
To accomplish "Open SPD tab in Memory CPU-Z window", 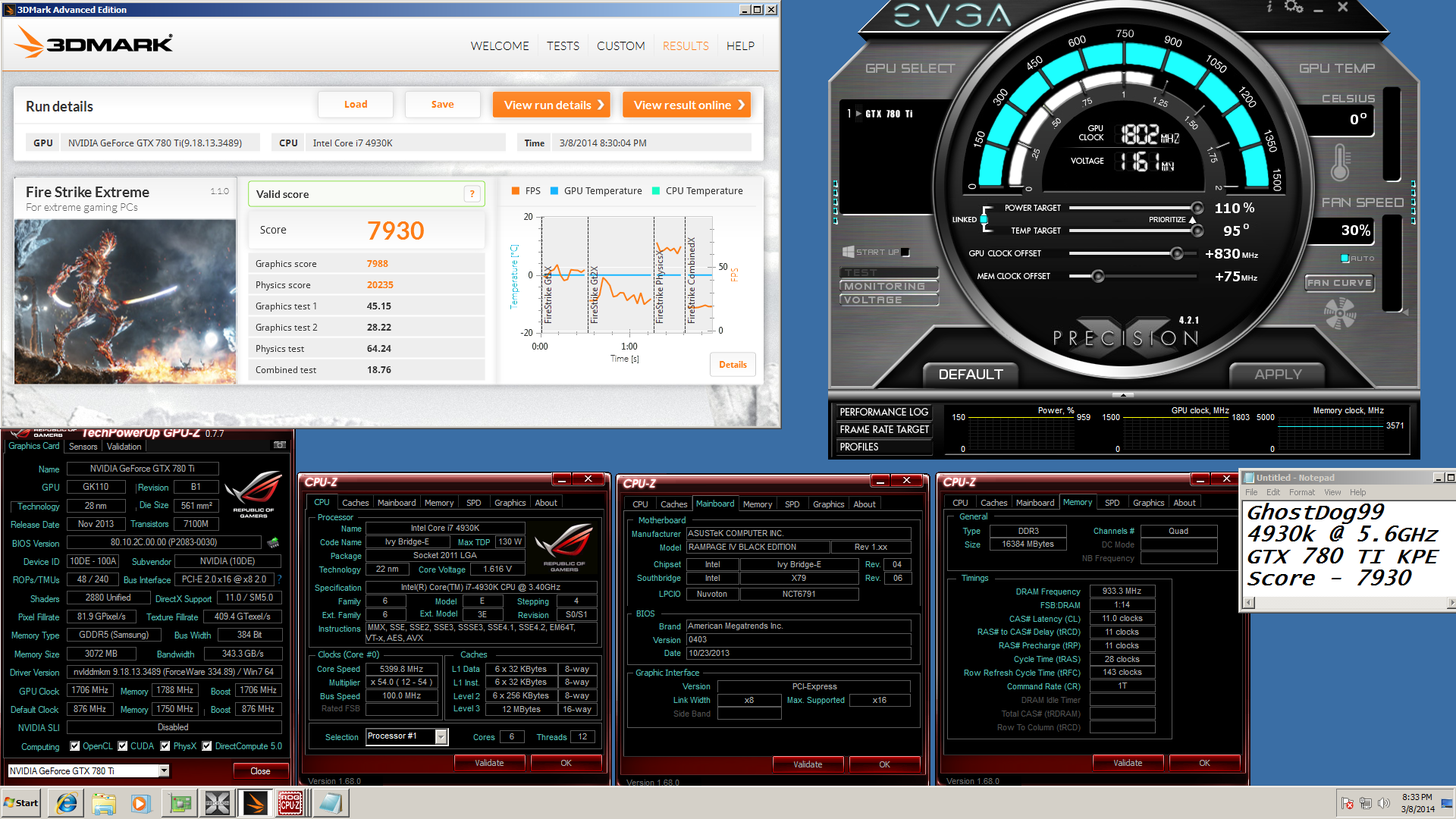I will pos(1112,503).
